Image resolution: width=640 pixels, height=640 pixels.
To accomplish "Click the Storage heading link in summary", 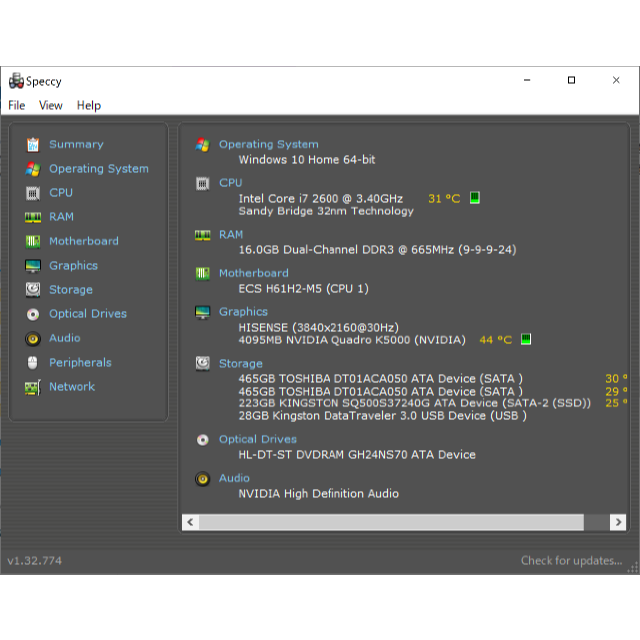I will pyautogui.click(x=241, y=364).
